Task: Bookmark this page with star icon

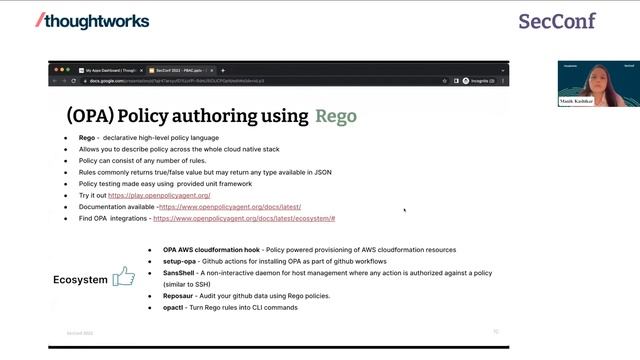Action: (x=444, y=81)
